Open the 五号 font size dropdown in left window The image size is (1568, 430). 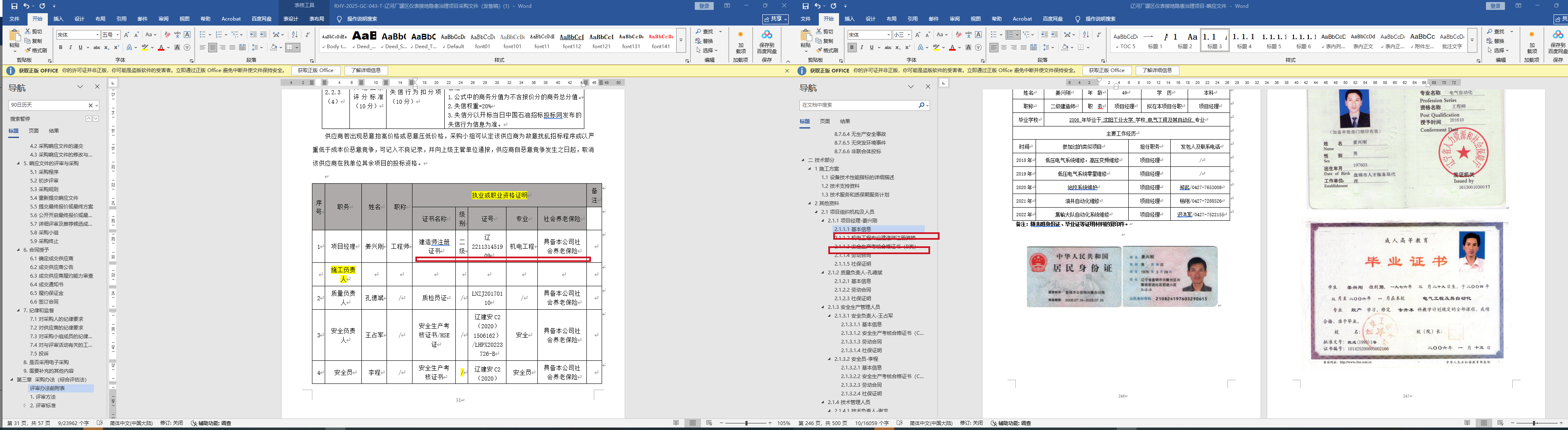117,35
